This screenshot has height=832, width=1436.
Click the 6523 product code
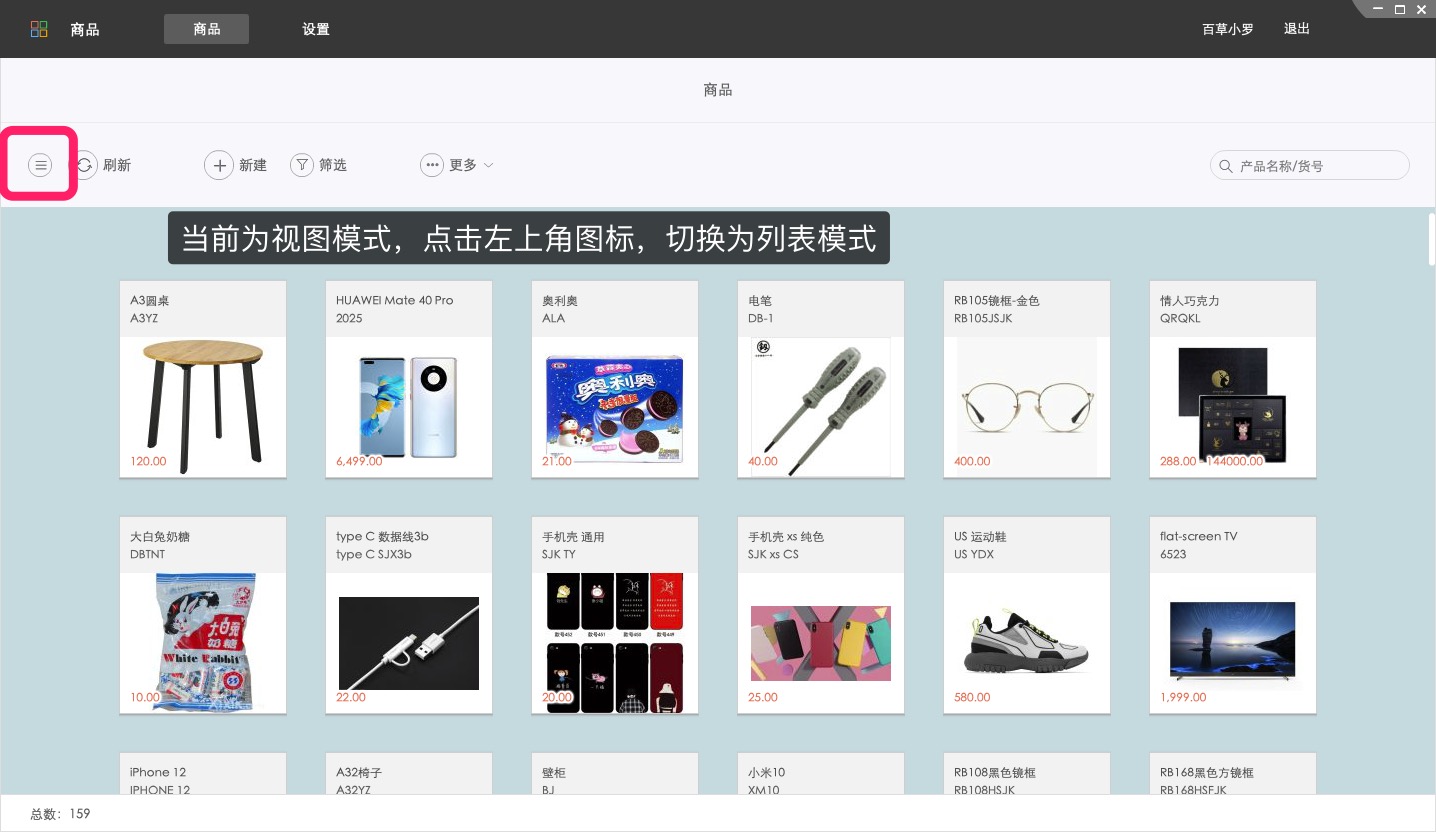pos(1173,554)
